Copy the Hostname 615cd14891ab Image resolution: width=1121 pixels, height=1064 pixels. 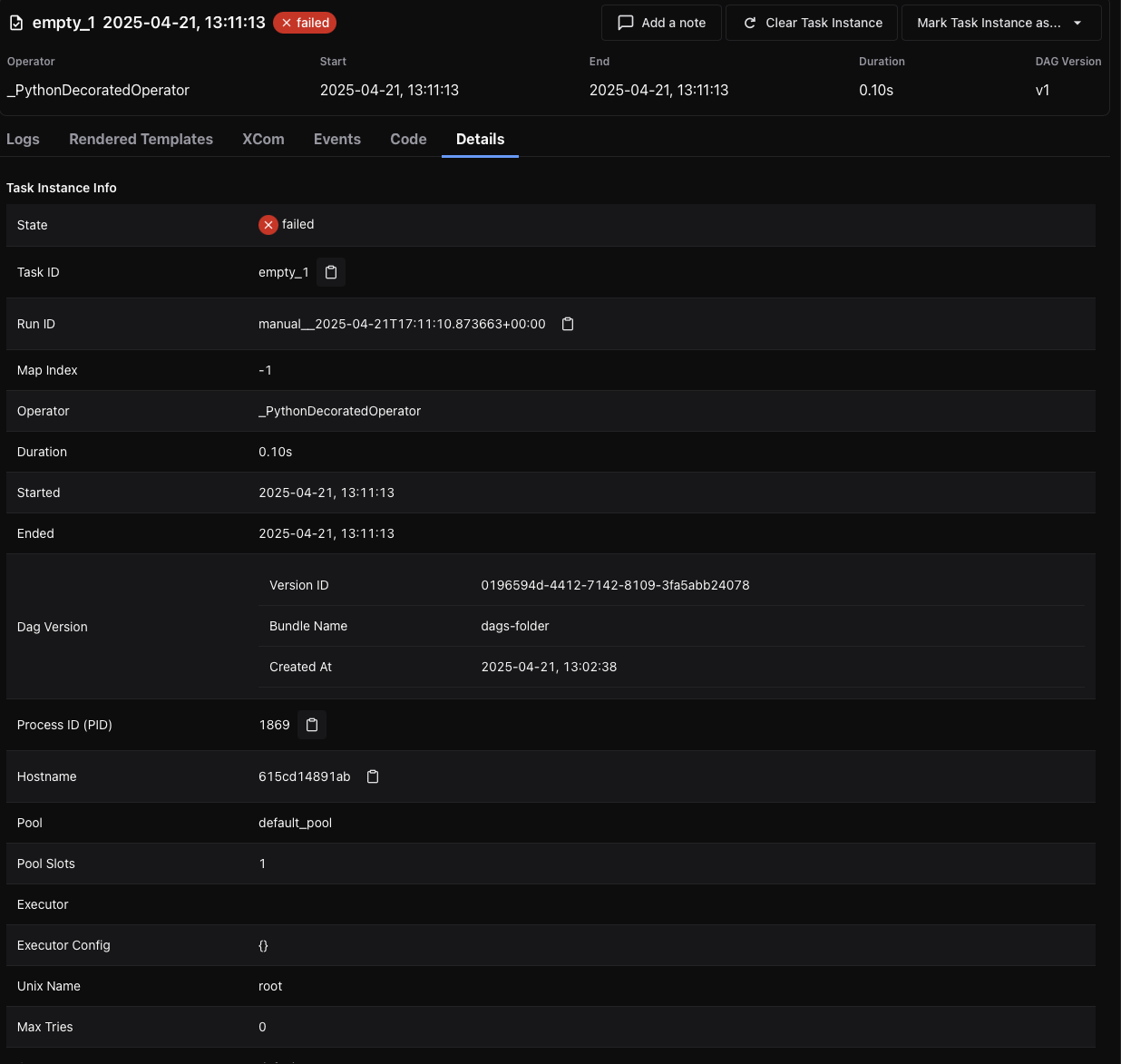[373, 776]
